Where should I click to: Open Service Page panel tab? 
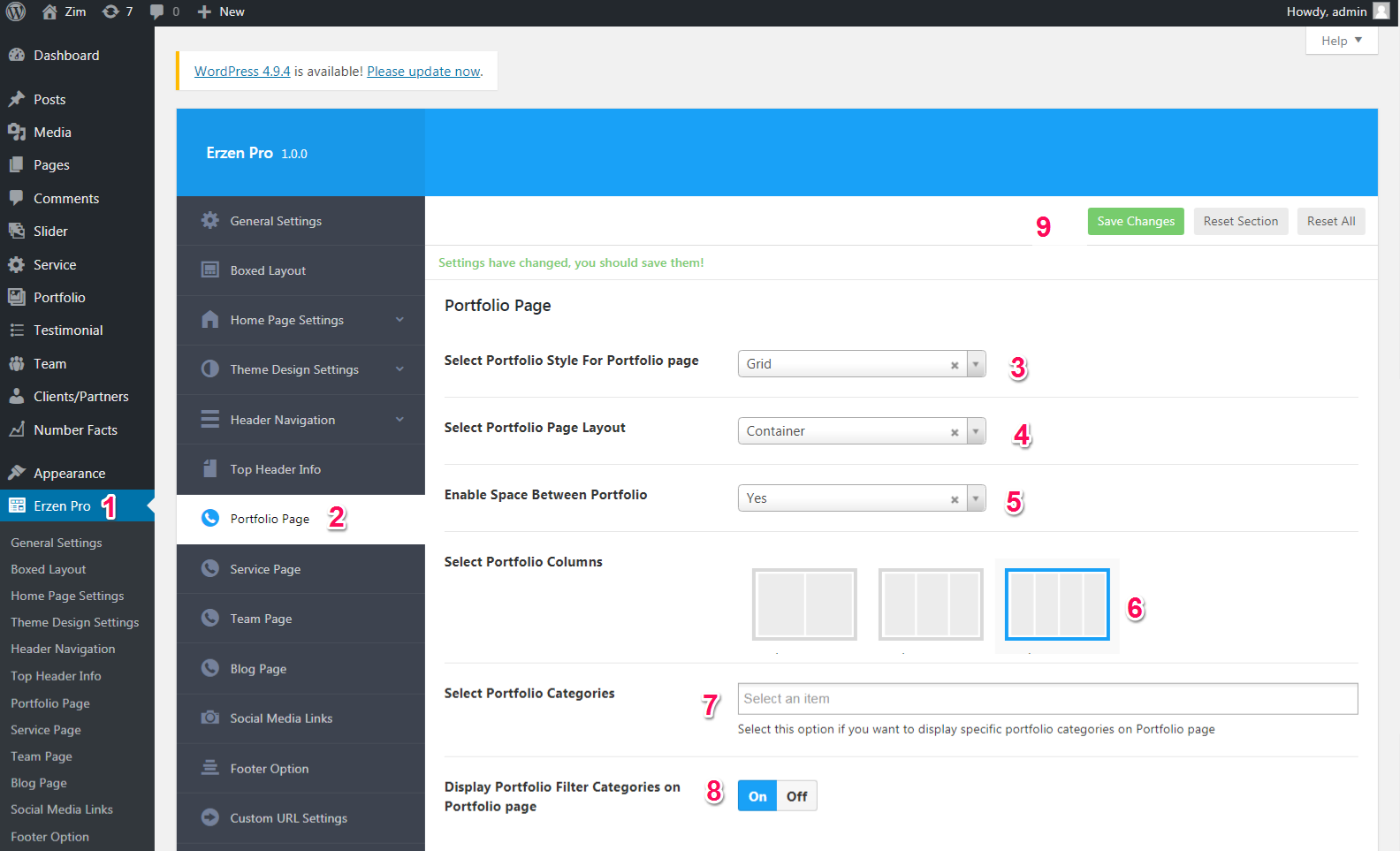coord(301,569)
